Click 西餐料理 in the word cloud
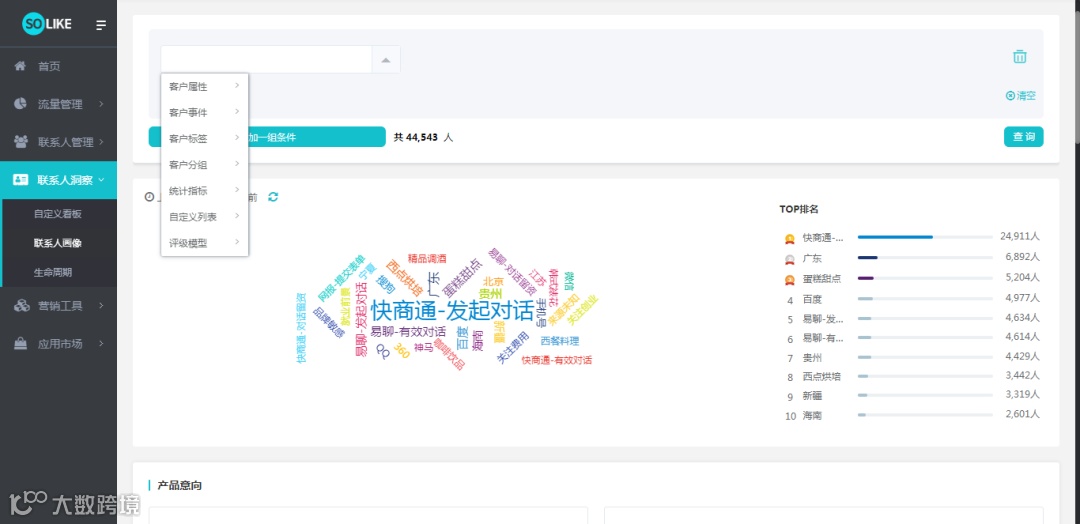1080x524 pixels. pos(559,341)
